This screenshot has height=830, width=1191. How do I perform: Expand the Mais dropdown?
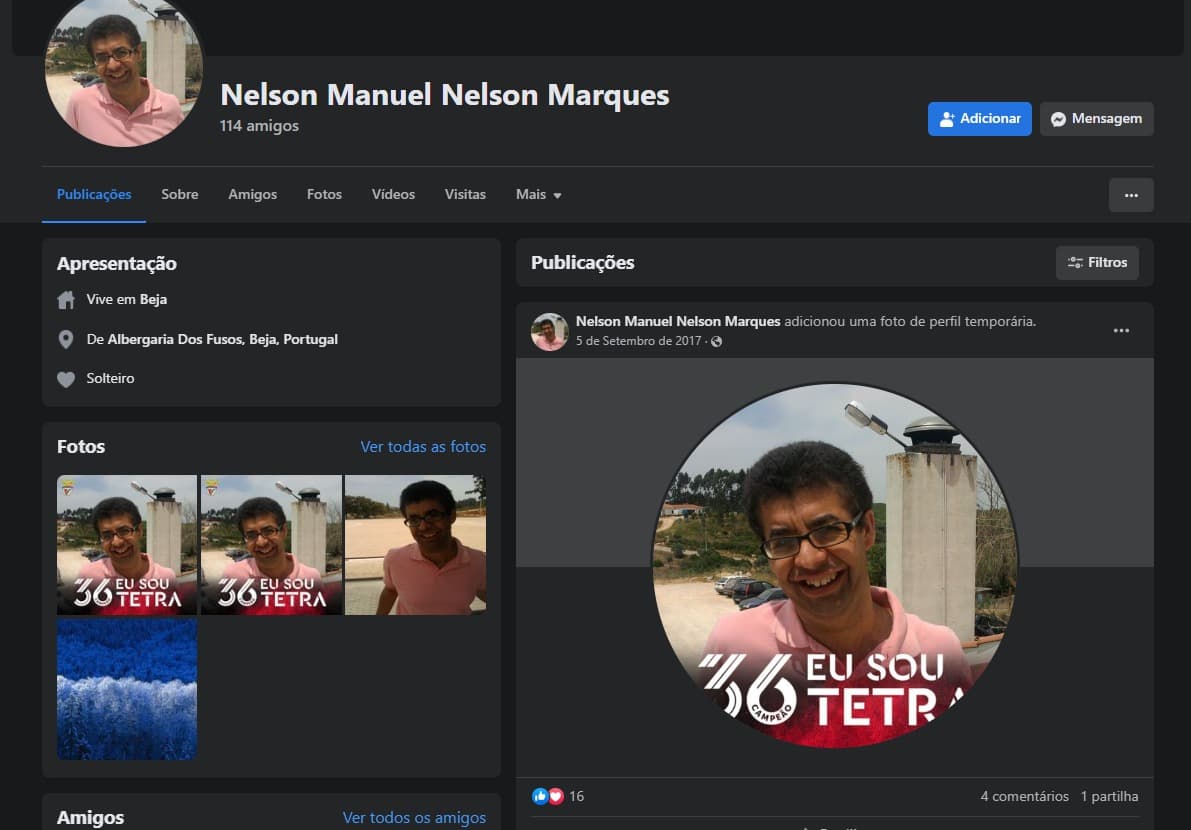[539, 194]
